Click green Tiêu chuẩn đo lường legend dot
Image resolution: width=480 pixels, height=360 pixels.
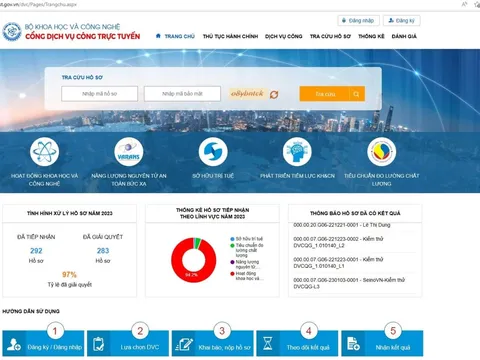[232, 245]
